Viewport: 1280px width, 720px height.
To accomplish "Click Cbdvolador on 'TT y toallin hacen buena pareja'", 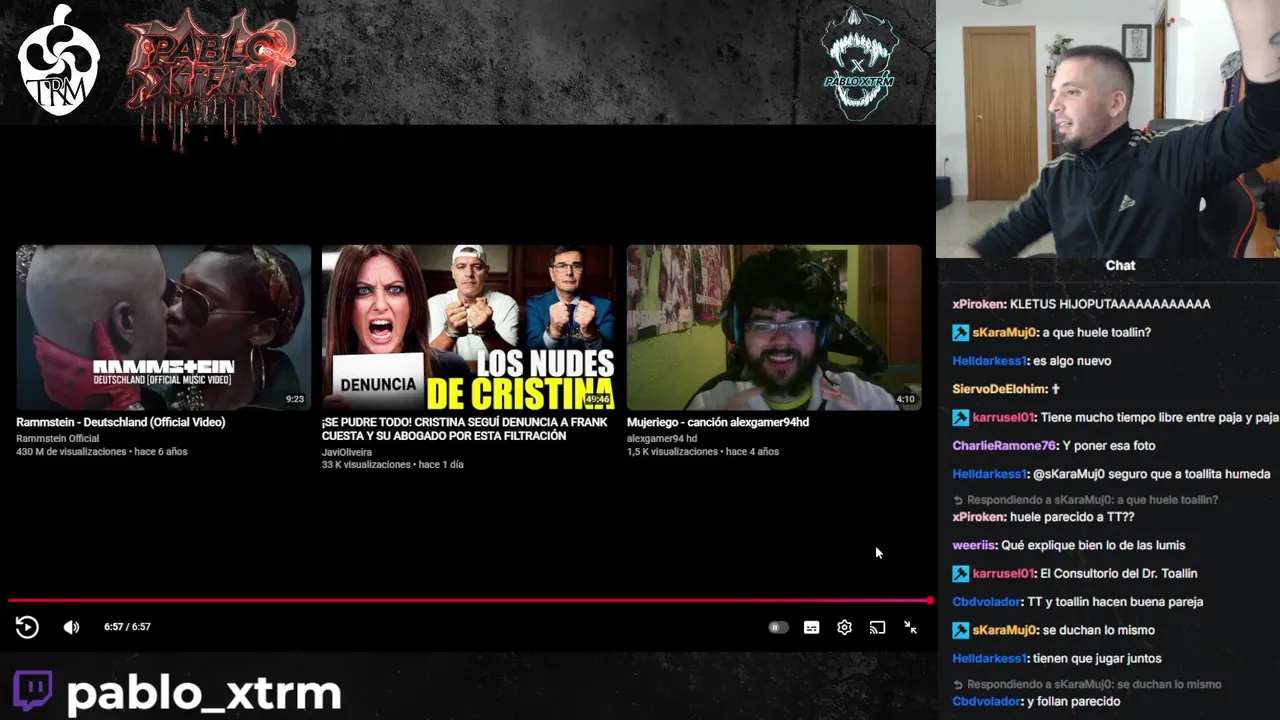I will [986, 602].
